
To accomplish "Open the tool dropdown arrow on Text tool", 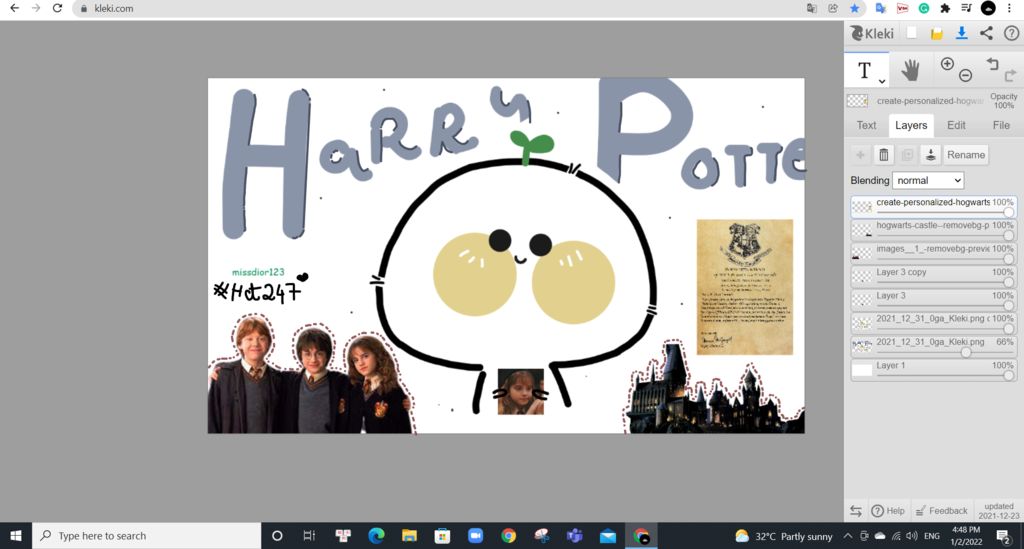I will point(882,81).
